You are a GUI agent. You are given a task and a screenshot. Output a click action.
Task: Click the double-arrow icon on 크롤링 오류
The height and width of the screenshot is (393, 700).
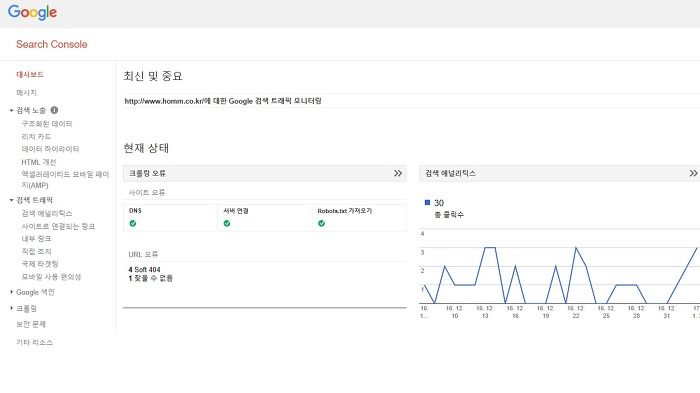tap(398, 173)
